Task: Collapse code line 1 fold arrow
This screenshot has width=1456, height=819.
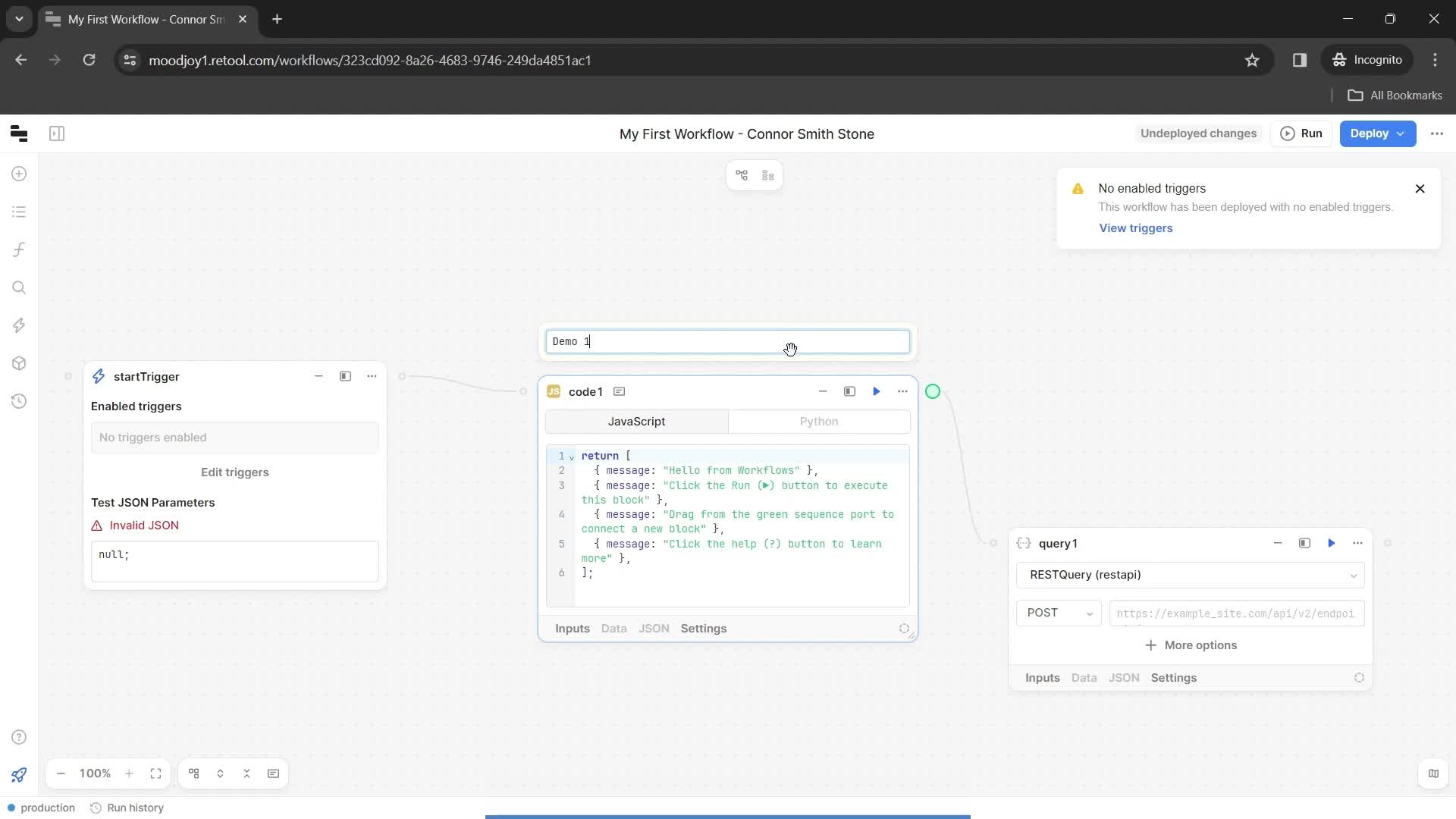Action: click(x=572, y=457)
